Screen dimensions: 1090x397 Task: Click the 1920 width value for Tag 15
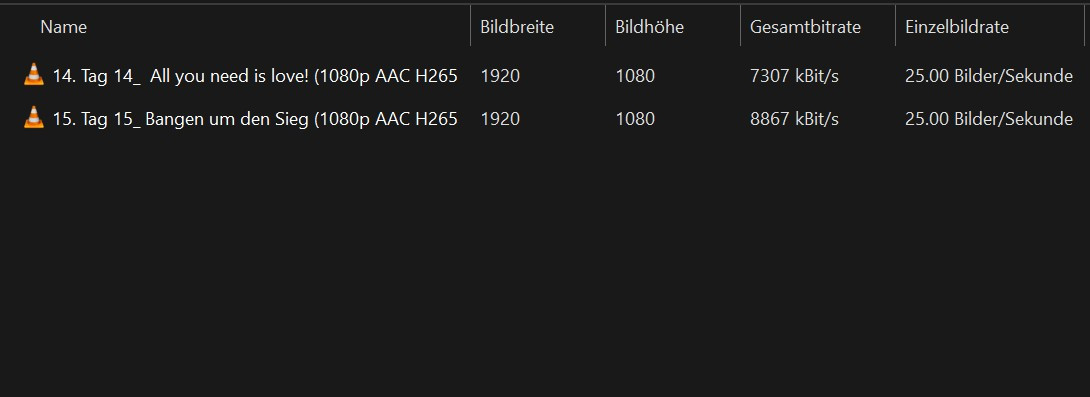point(500,119)
